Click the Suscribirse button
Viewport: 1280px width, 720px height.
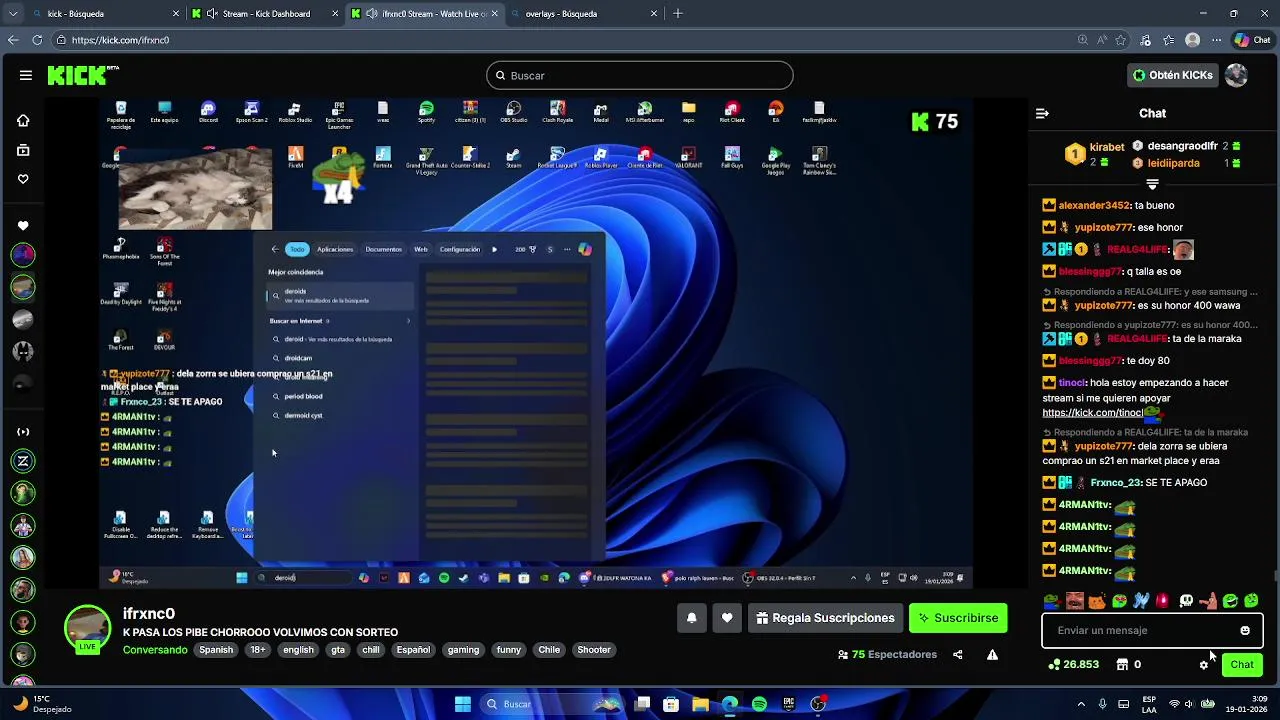[x=958, y=618]
